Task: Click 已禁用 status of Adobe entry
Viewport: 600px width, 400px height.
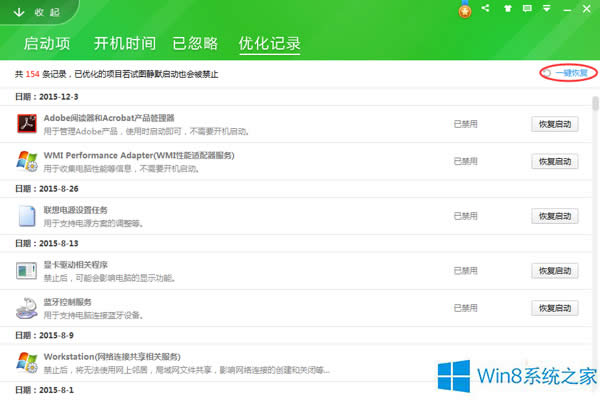Action: point(466,124)
